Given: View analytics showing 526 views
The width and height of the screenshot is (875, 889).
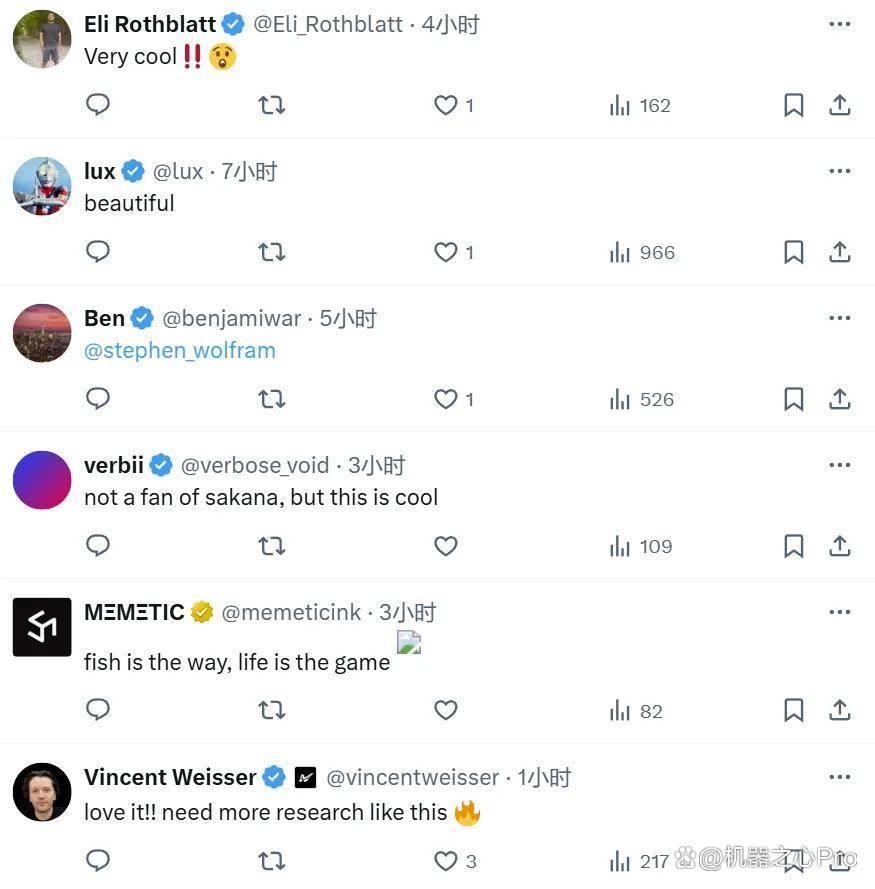Looking at the screenshot, I should 641,399.
